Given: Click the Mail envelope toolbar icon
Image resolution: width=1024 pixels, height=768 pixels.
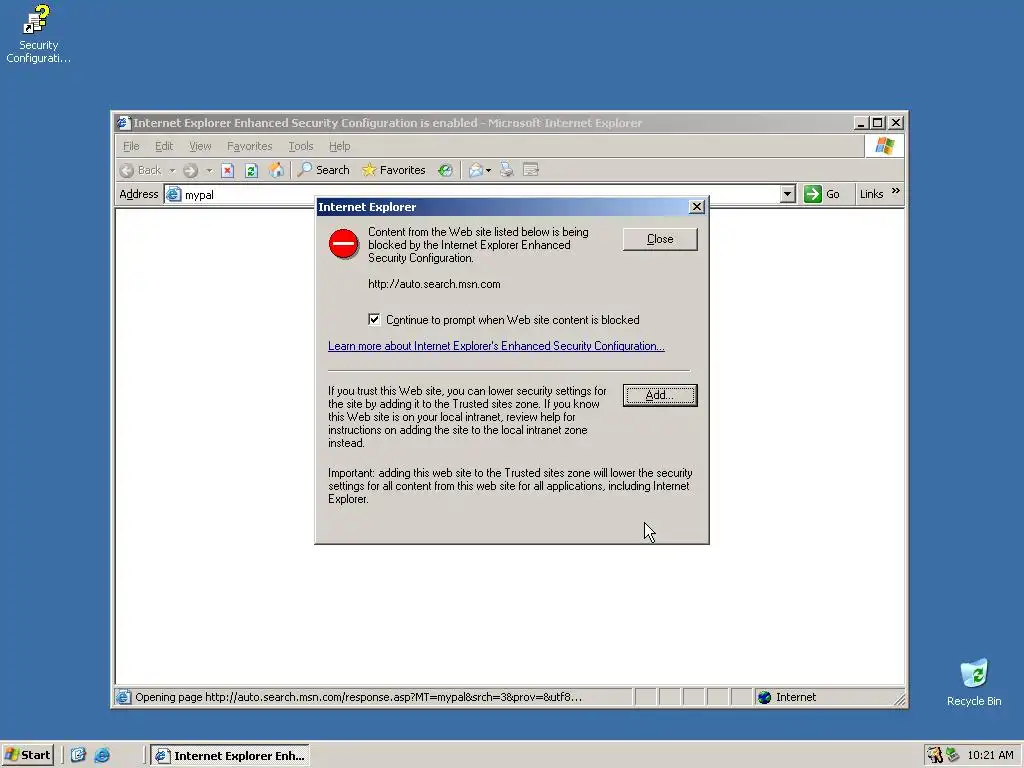Looking at the screenshot, I should coord(476,170).
